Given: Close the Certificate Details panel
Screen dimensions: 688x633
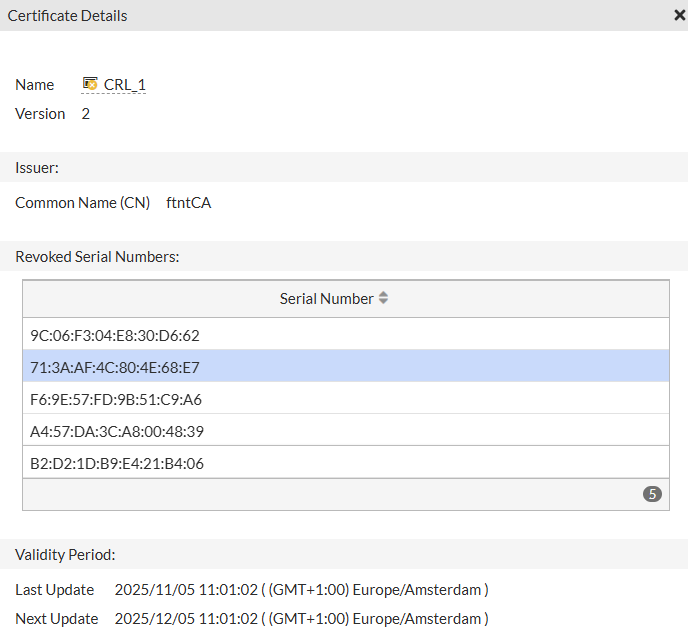Looking at the screenshot, I should [680, 15].
